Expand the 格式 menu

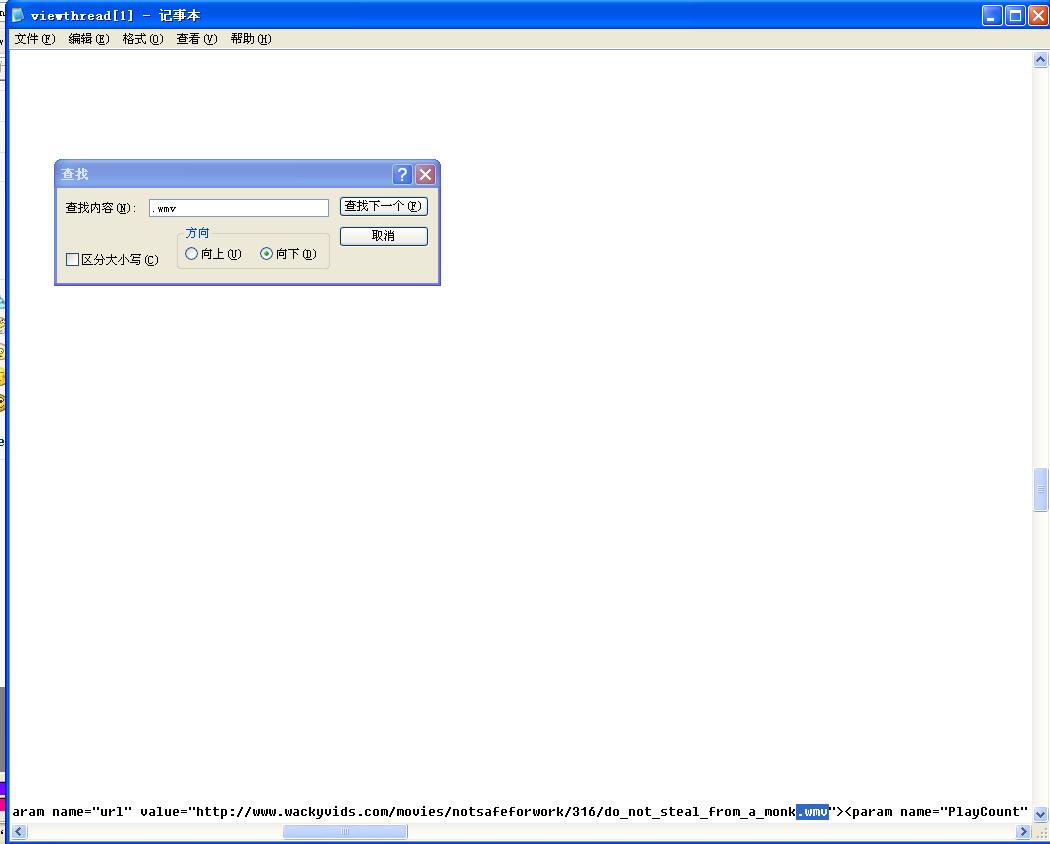click(142, 39)
